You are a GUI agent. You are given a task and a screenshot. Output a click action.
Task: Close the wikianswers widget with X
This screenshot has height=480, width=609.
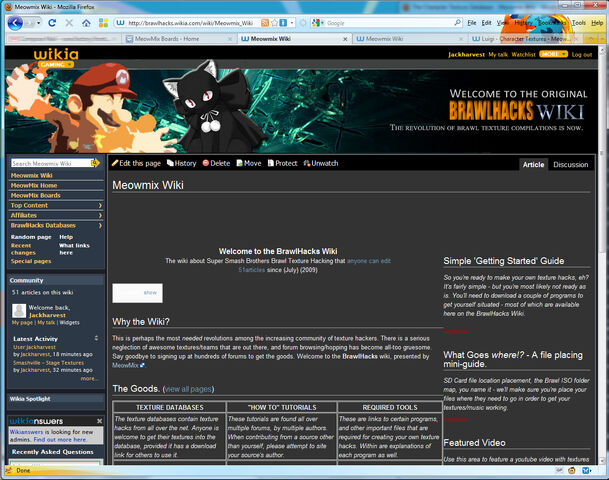[x=99, y=421]
